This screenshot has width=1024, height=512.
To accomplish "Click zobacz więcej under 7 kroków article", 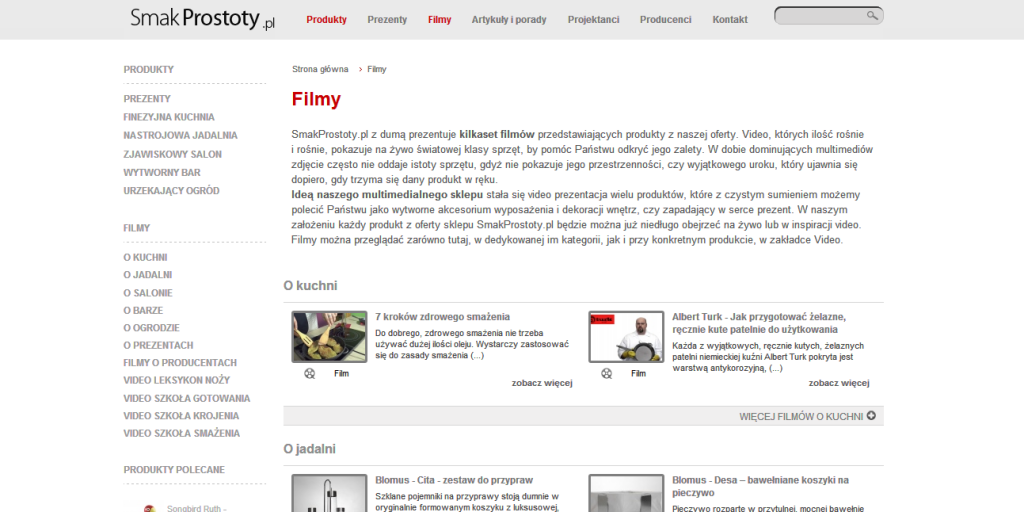I will coord(541,382).
